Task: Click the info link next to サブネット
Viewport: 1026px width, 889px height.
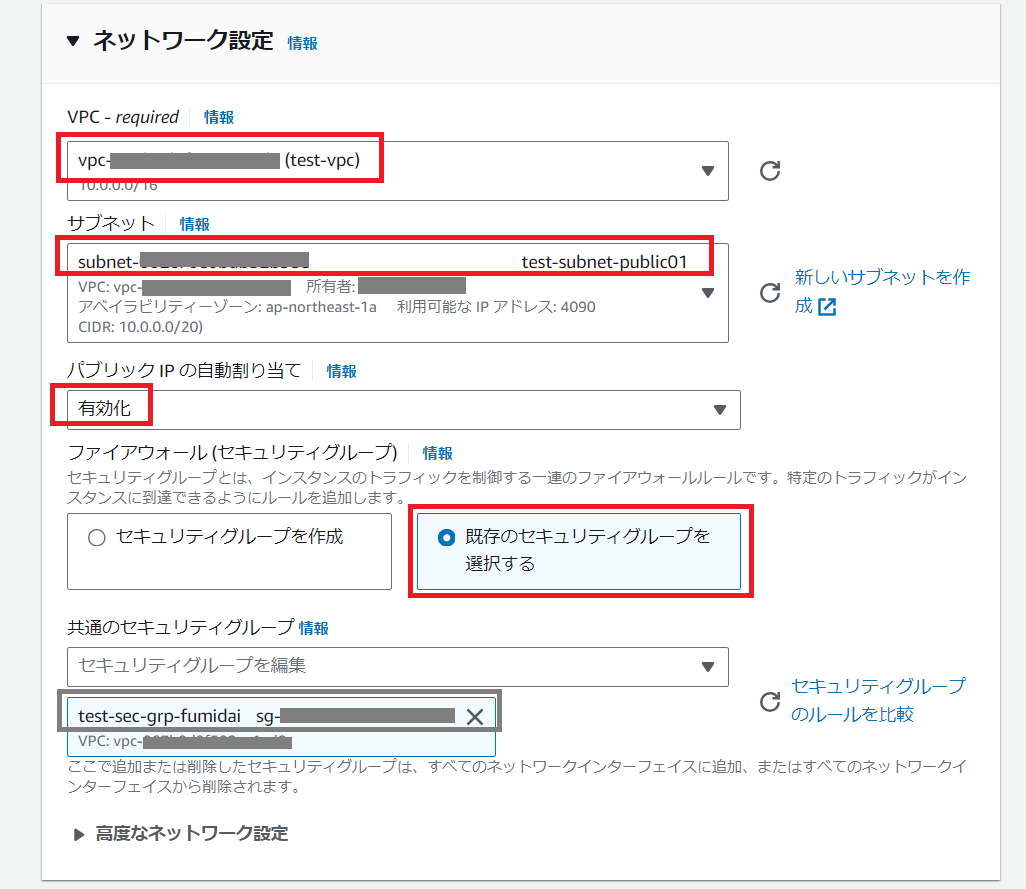Action: click(x=194, y=224)
